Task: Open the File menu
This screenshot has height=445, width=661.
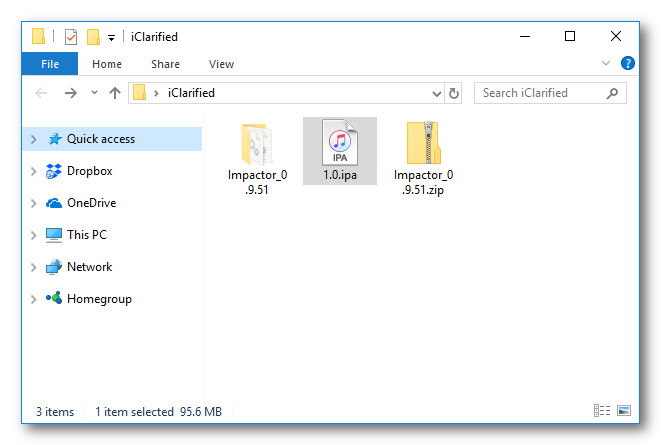Action: pyautogui.click(x=50, y=64)
